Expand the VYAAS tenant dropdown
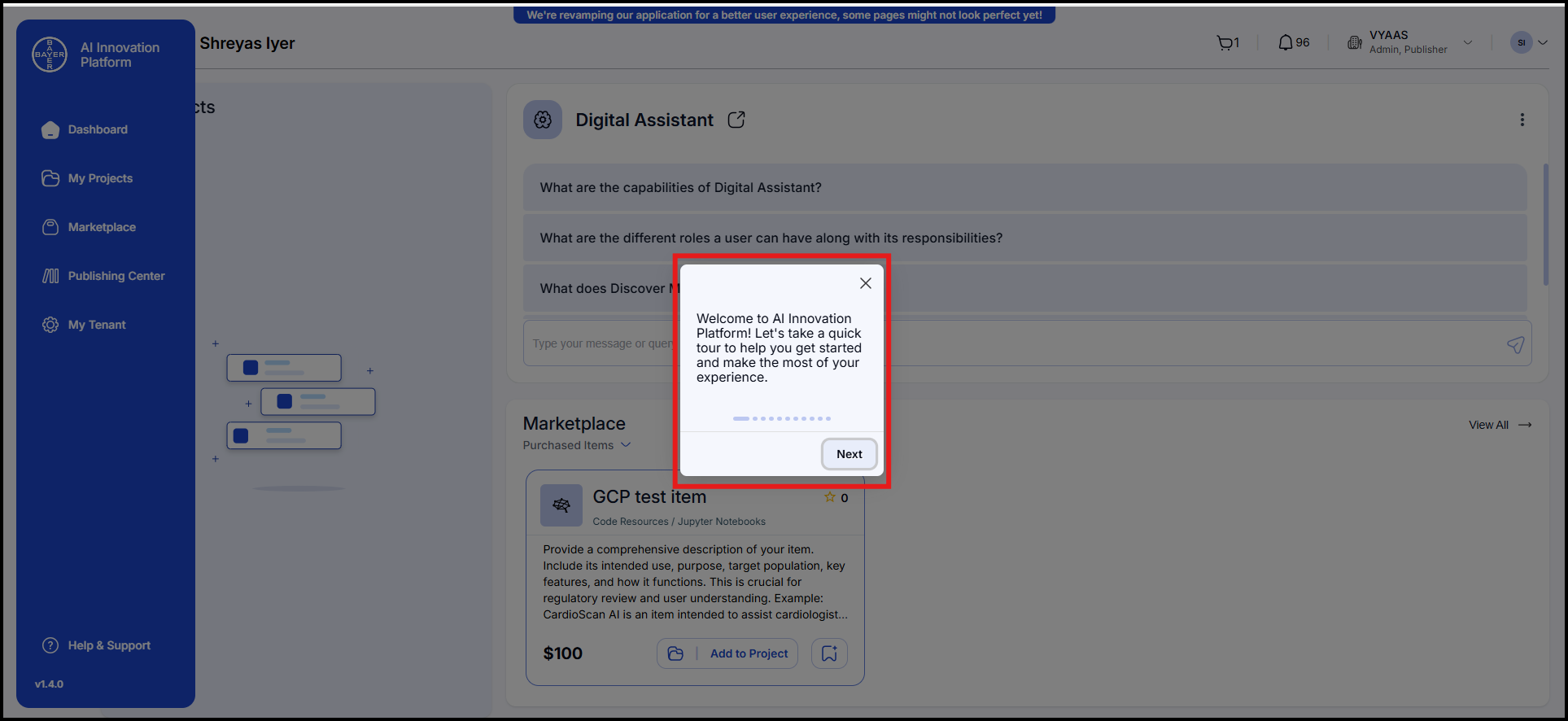This screenshot has width=1568, height=721. 1468,42
